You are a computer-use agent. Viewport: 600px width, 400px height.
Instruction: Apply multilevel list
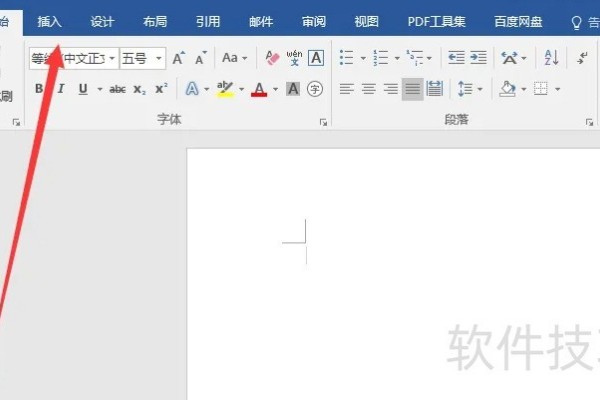415,58
